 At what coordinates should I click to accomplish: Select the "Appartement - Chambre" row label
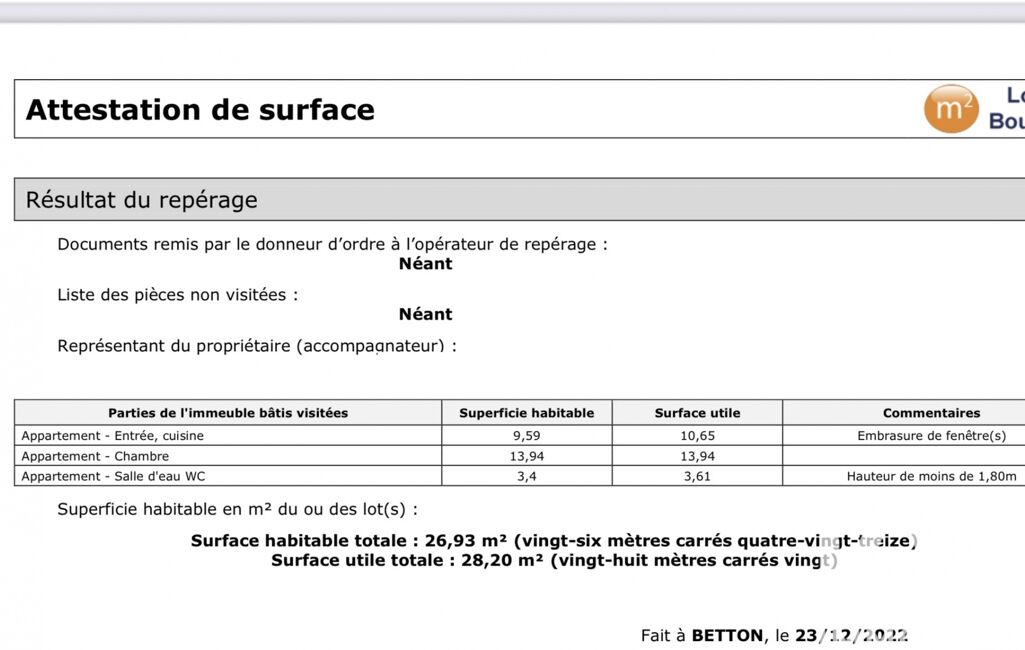click(95, 456)
